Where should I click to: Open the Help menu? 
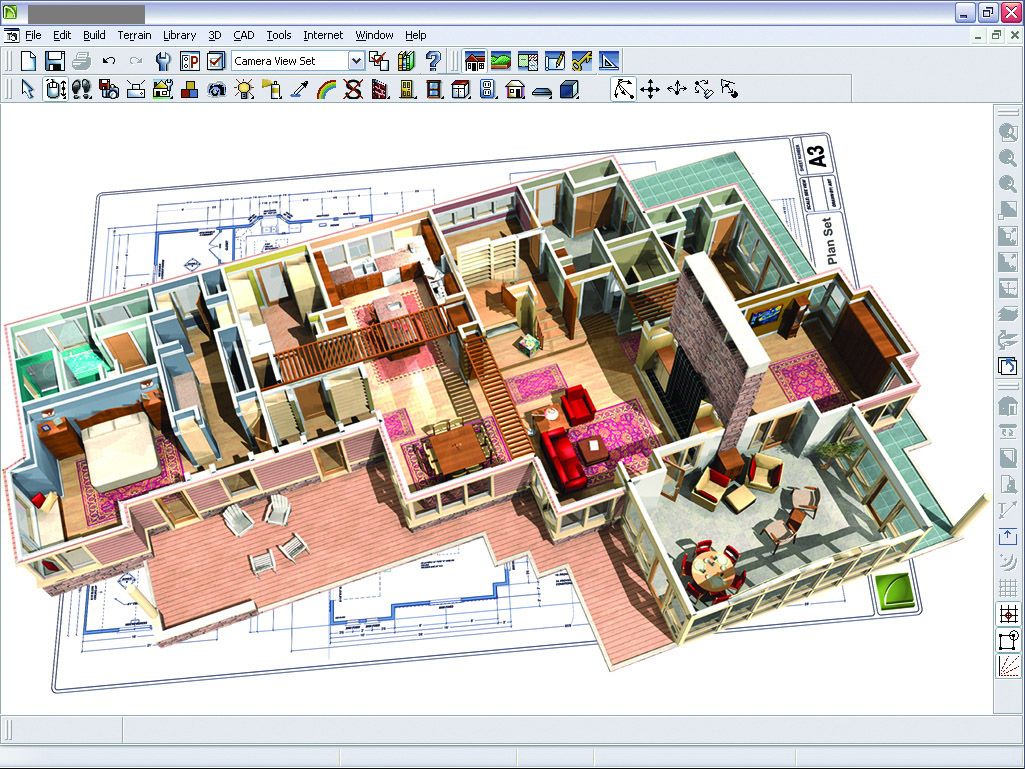tap(415, 35)
